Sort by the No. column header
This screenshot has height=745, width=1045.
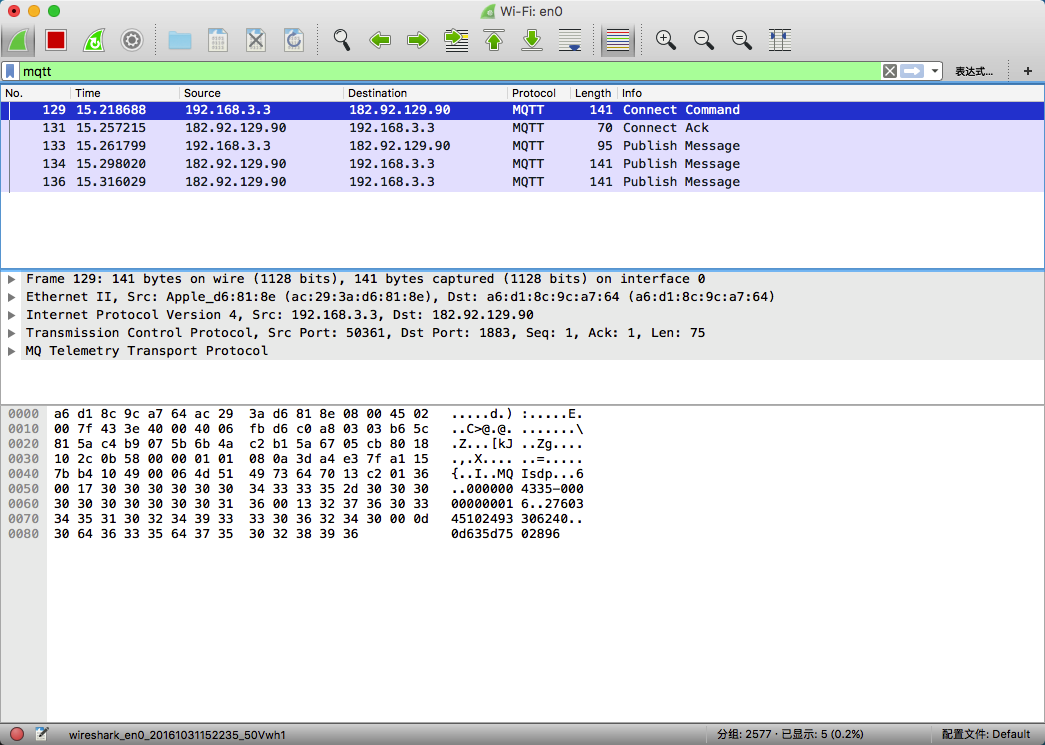35,93
